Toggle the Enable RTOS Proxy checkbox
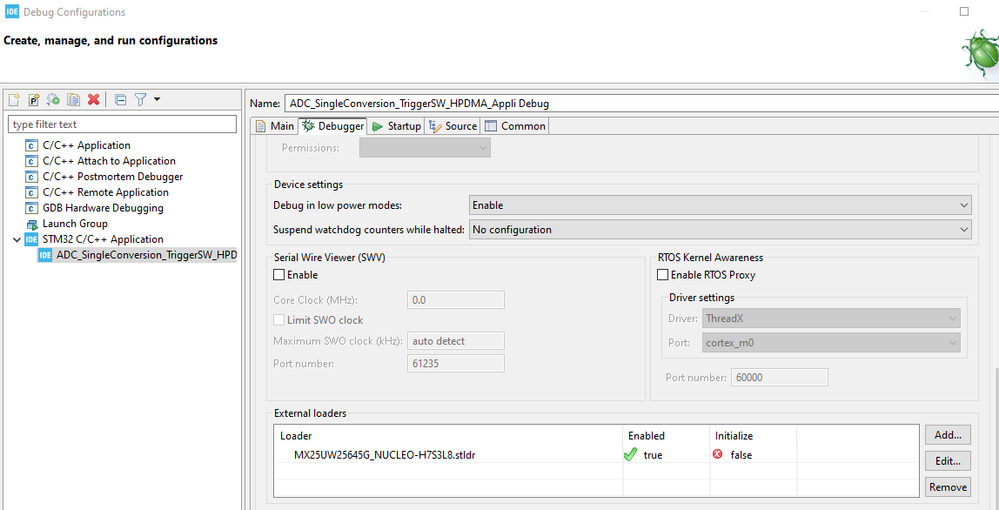 point(663,275)
